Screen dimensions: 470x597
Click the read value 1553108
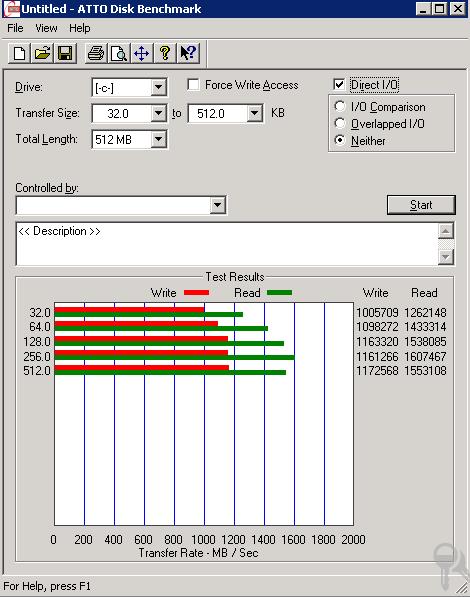(x=425, y=370)
